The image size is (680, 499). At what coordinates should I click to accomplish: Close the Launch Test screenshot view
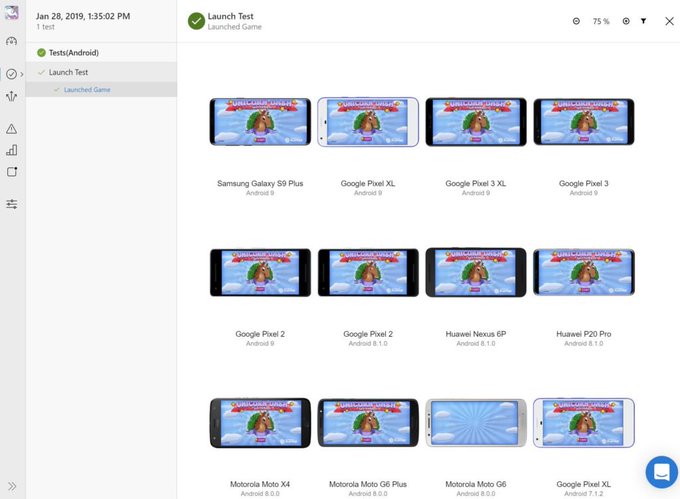click(x=669, y=21)
